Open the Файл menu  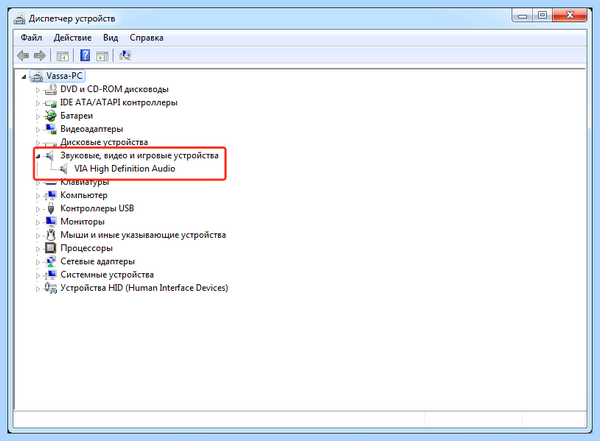[31, 38]
